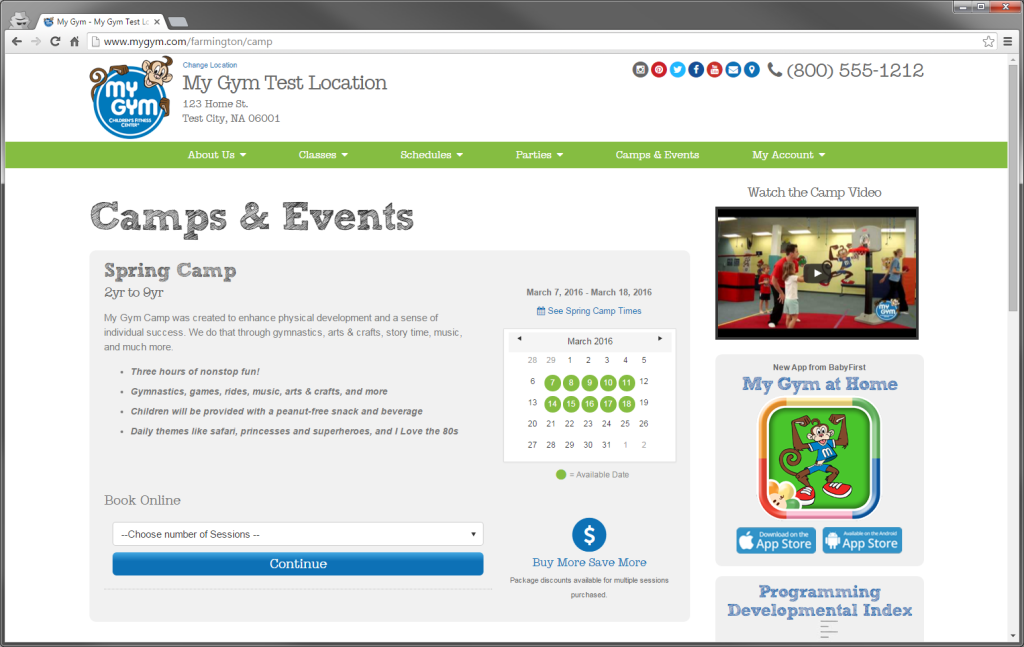Expand the My Account menu
This screenshot has width=1024, height=647.
(788, 155)
